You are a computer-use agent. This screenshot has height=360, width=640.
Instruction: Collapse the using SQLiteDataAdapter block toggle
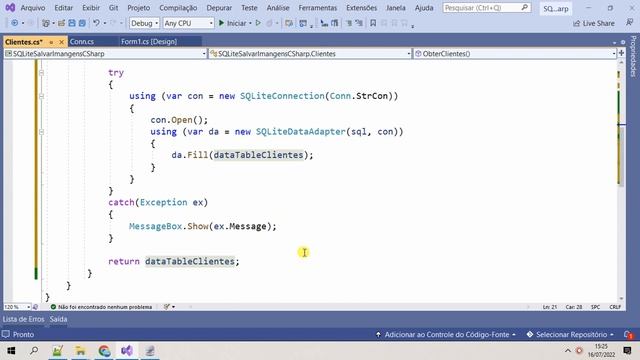pyautogui.click(x=41, y=132)
